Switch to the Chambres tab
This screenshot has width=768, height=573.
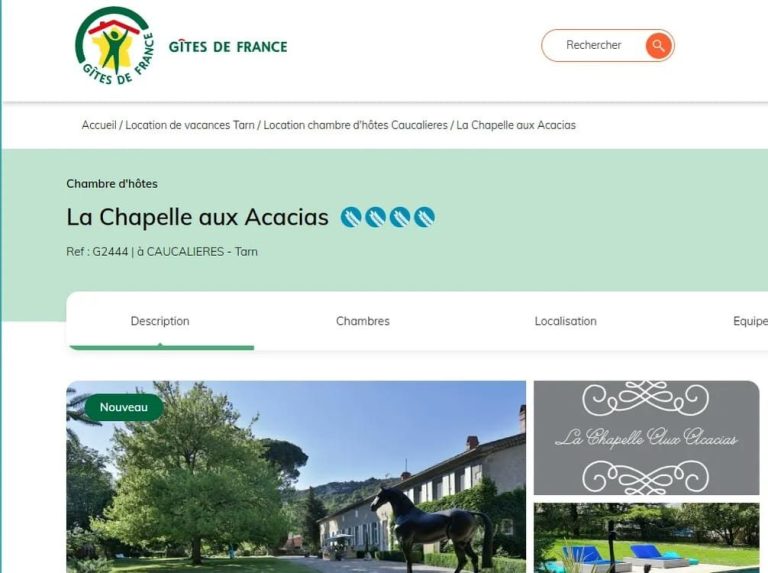click(x=363, y=321)
